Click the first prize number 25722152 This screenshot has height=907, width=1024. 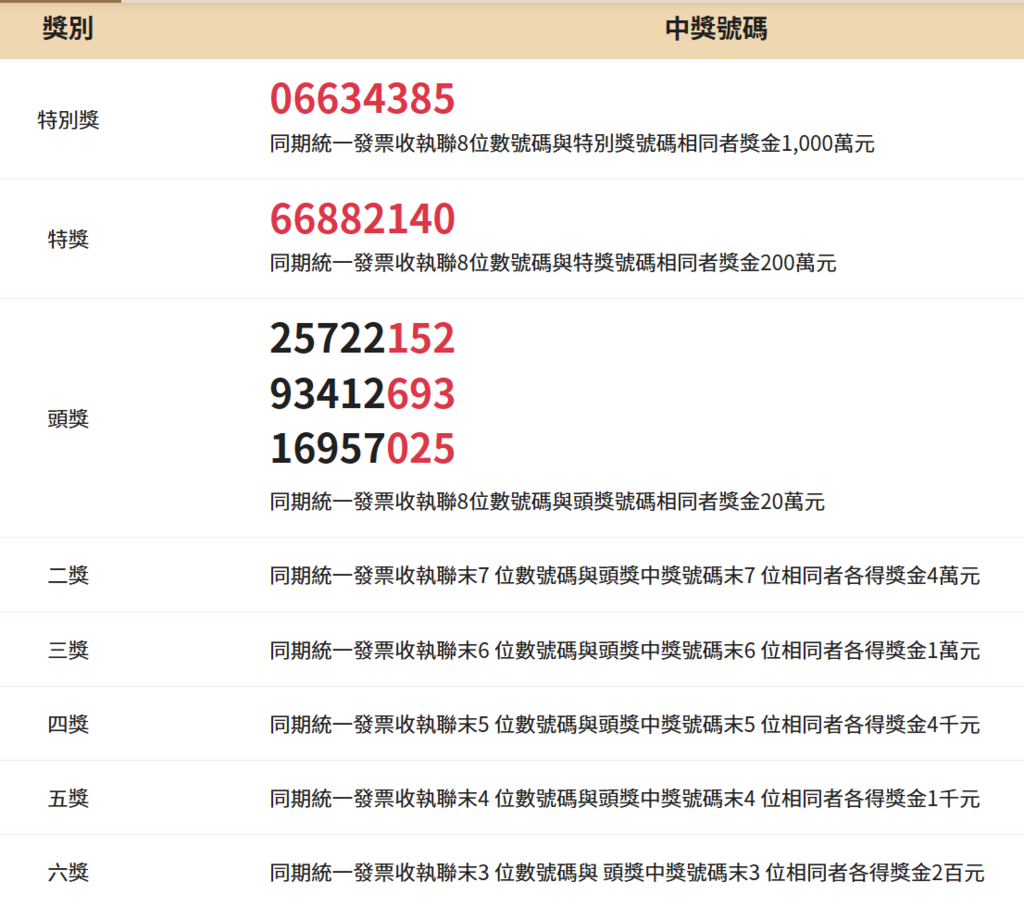pyautogui.click(x=362, y=338)
